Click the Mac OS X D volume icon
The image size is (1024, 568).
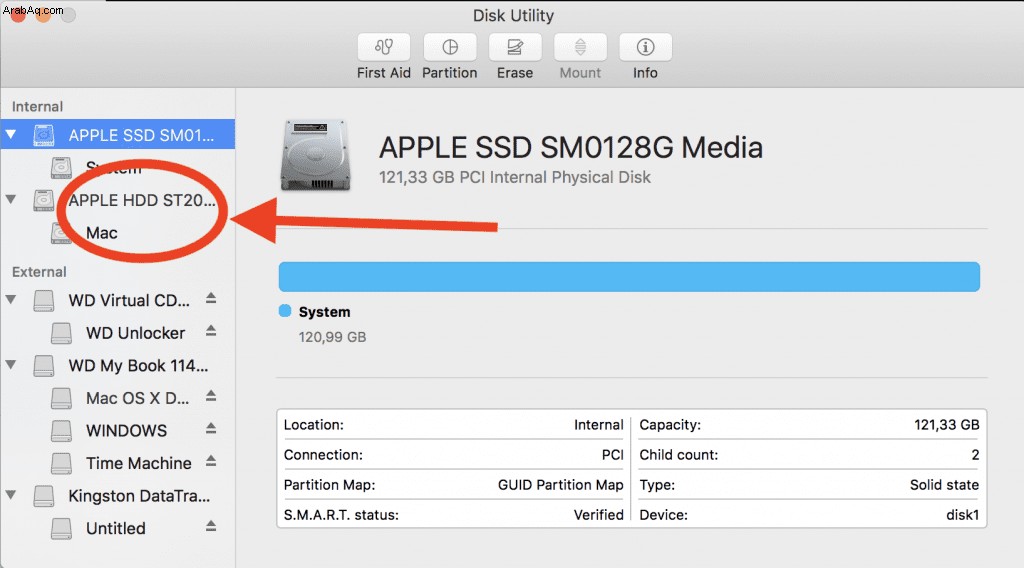(61, 398)
